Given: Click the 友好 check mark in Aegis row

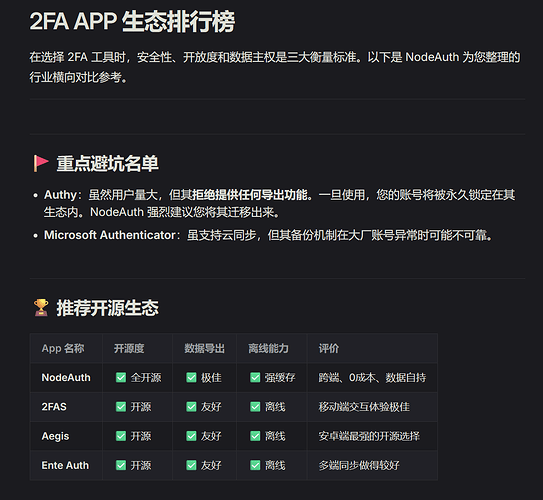Looking at the screenshot, I should 191,436.
